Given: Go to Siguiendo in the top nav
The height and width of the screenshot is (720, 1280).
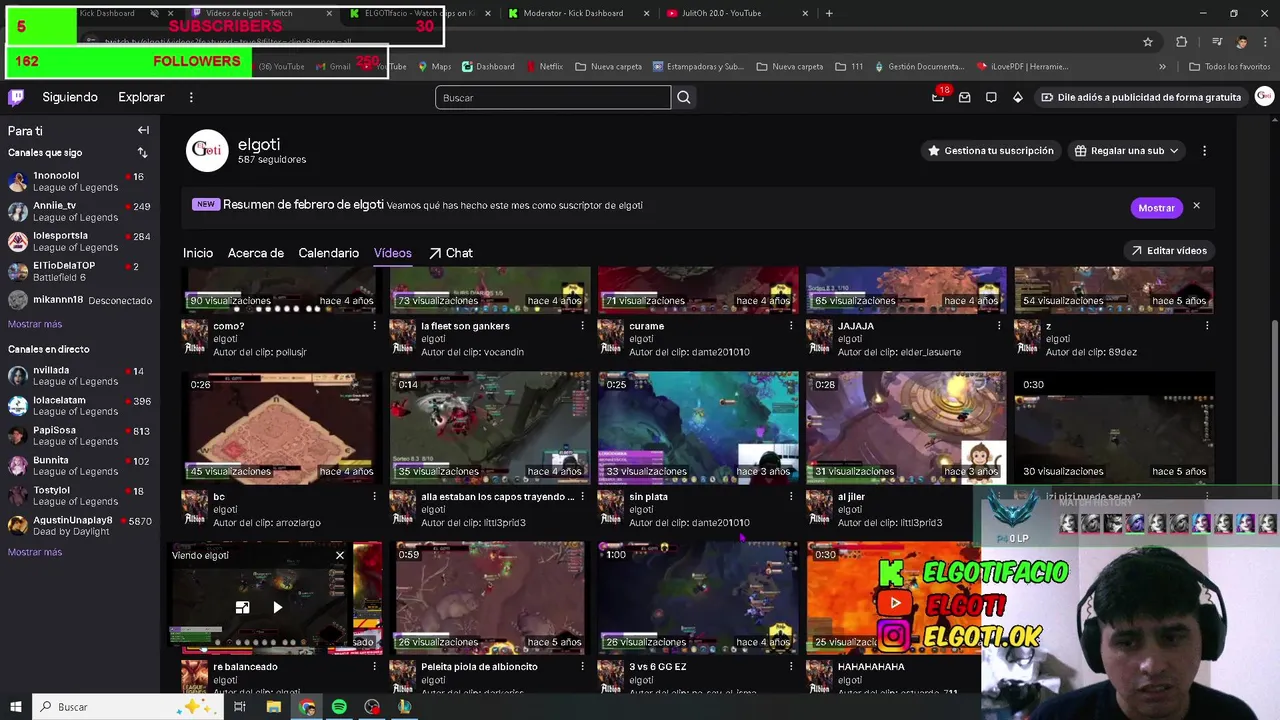Looking at the screenshot, I should coord(70,97).
